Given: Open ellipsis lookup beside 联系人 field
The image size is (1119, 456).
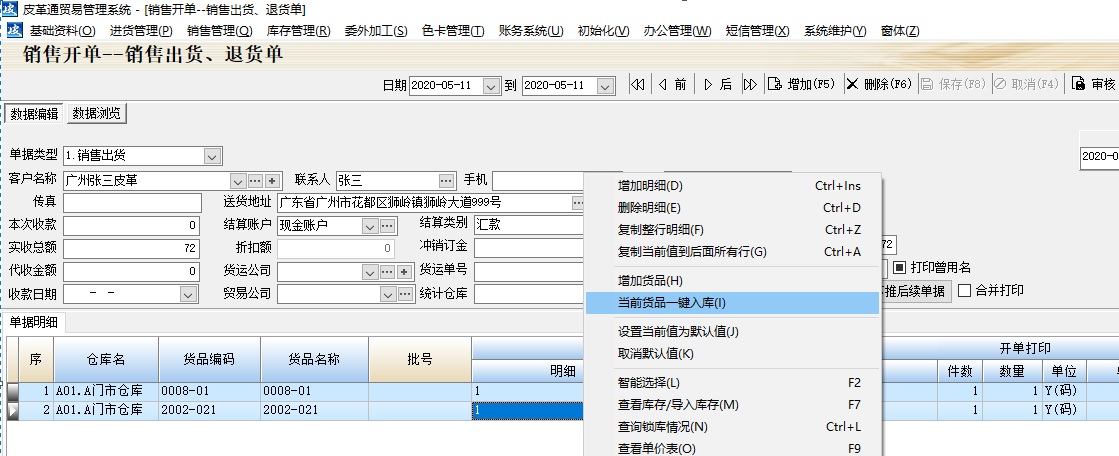Looking at the screenshot, I should point(446,181).
